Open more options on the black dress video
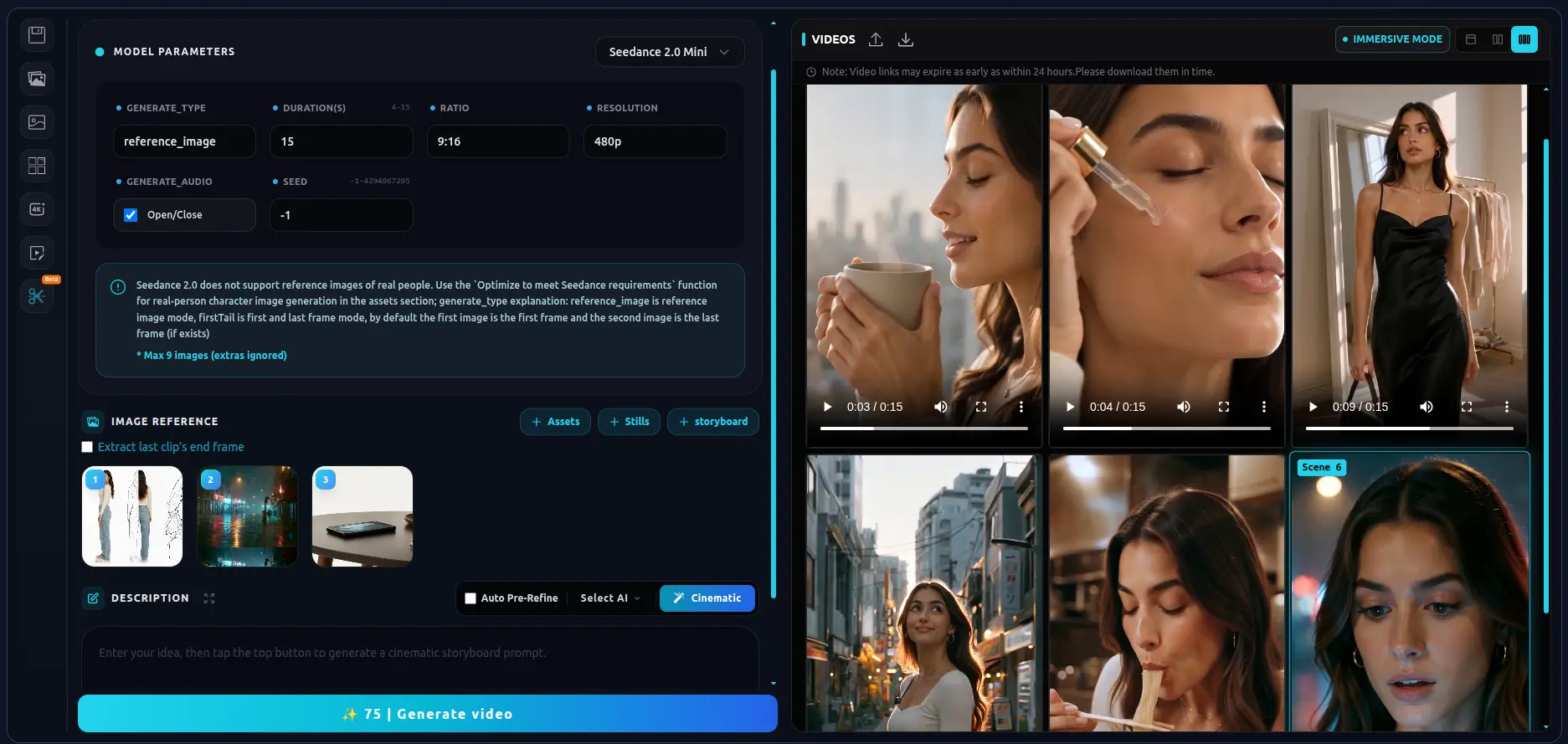 [1507, 407]
